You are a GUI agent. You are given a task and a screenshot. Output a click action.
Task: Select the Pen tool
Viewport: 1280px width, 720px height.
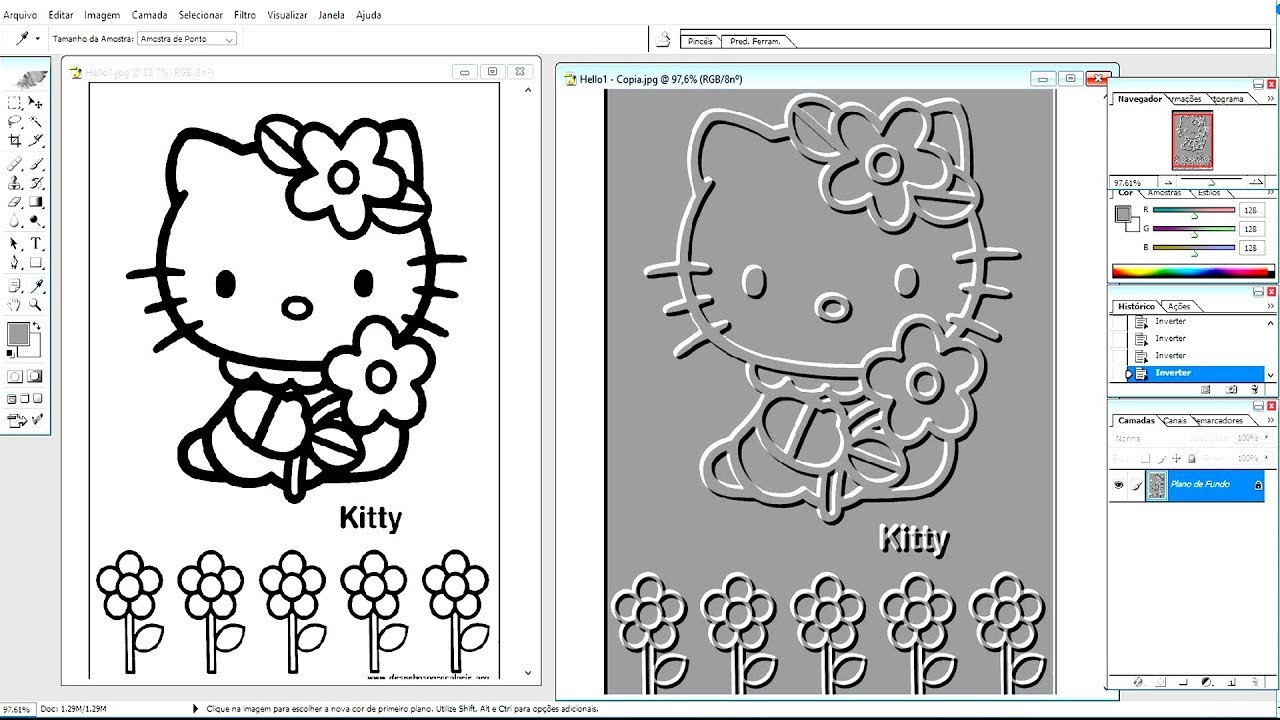(x=14, y=264)
